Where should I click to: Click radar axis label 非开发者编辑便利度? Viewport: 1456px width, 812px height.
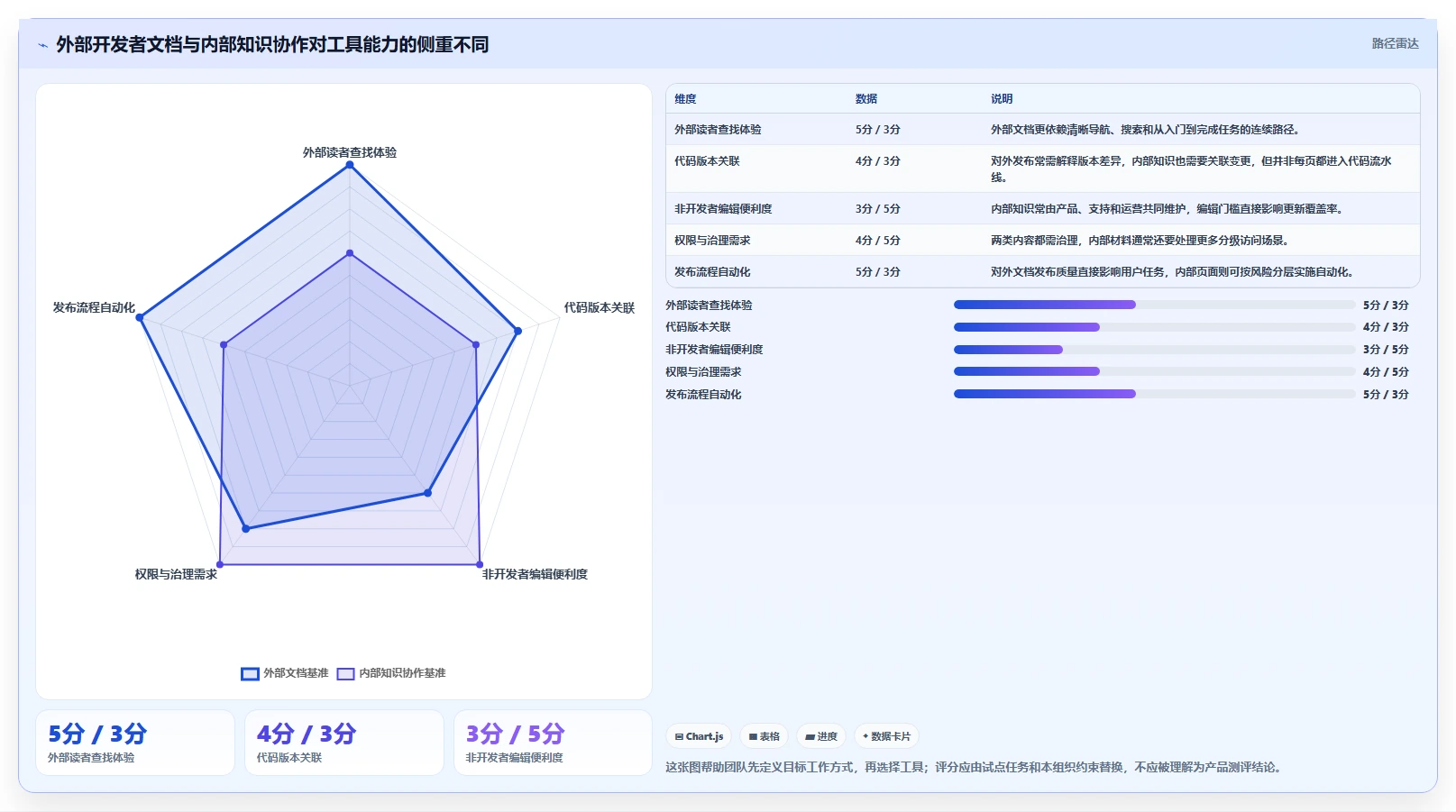(535, 574)
